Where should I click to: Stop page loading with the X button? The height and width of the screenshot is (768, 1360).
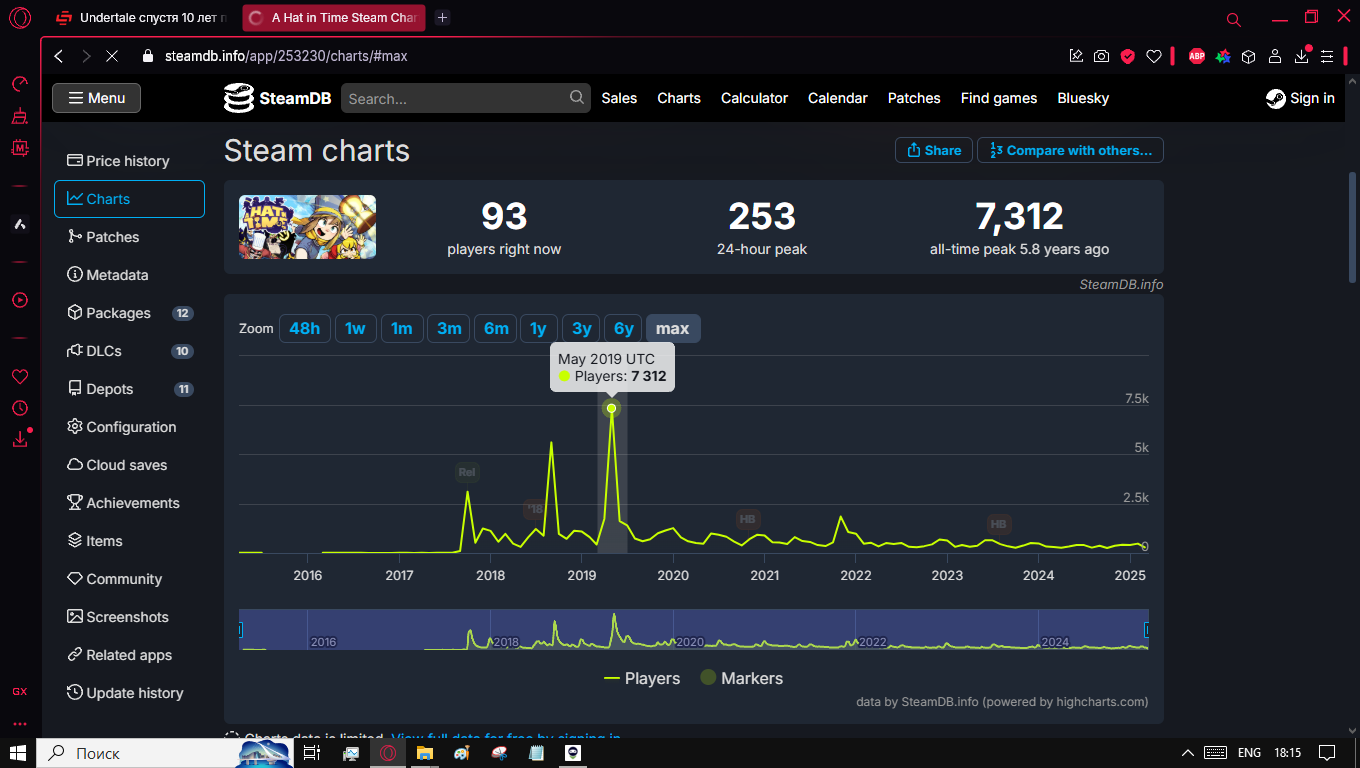(111, 56)
